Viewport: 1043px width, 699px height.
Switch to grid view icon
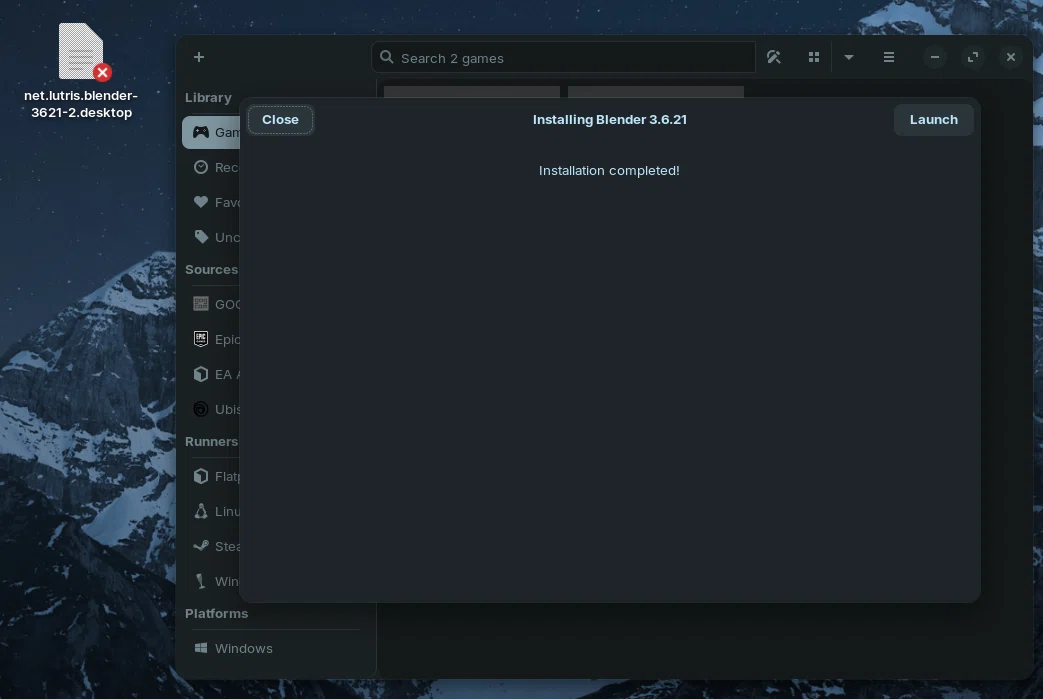[814, 57]
